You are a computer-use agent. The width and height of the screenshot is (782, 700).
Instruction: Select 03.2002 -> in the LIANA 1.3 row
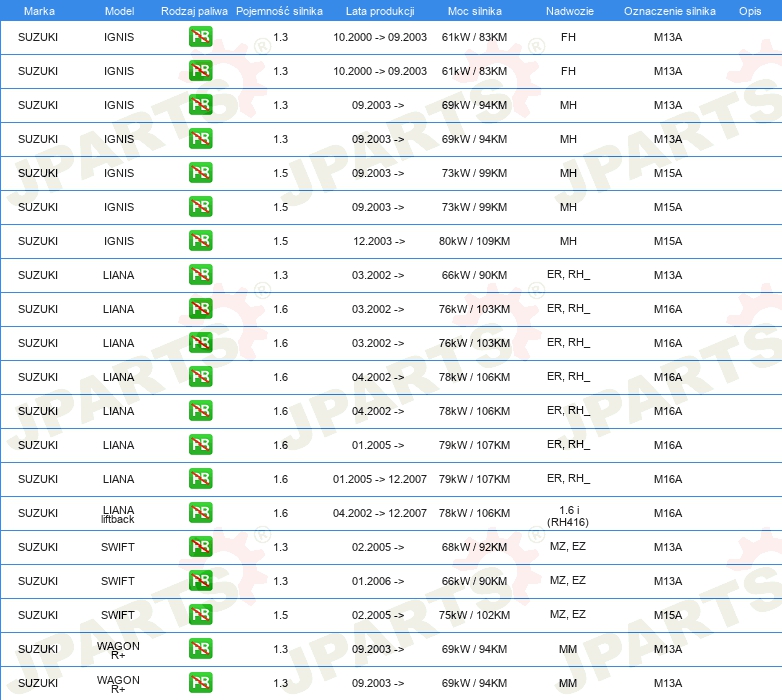point(378,275)
